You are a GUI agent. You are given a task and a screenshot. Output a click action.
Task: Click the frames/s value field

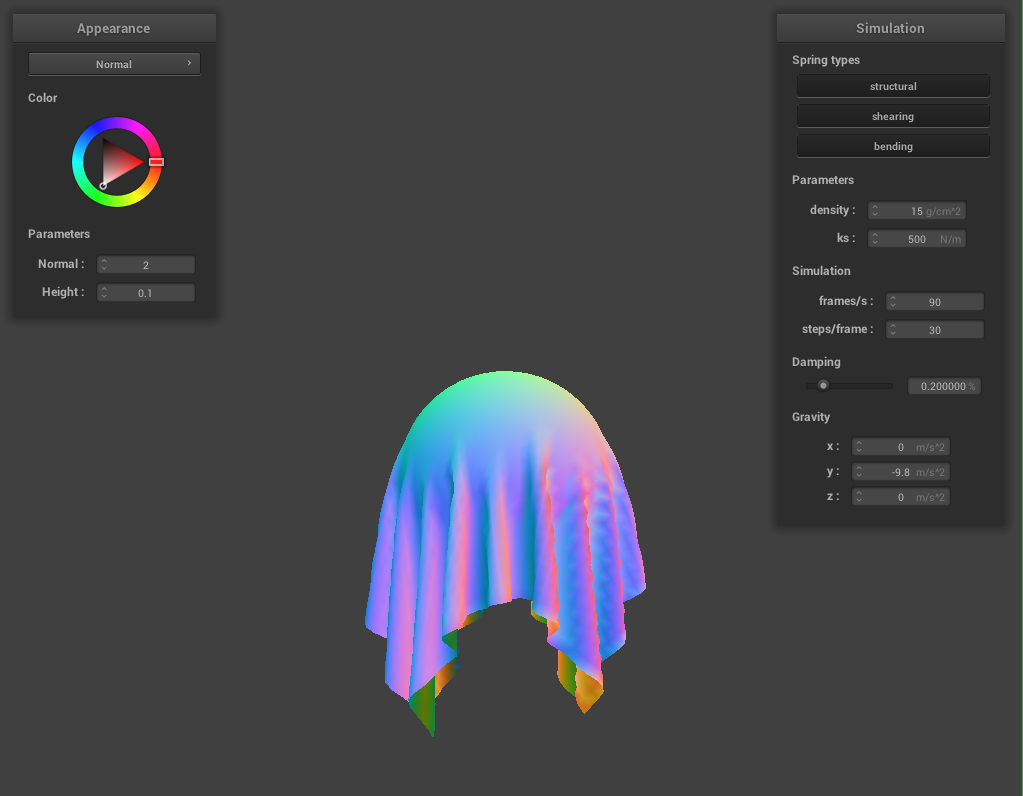[934, 301]
